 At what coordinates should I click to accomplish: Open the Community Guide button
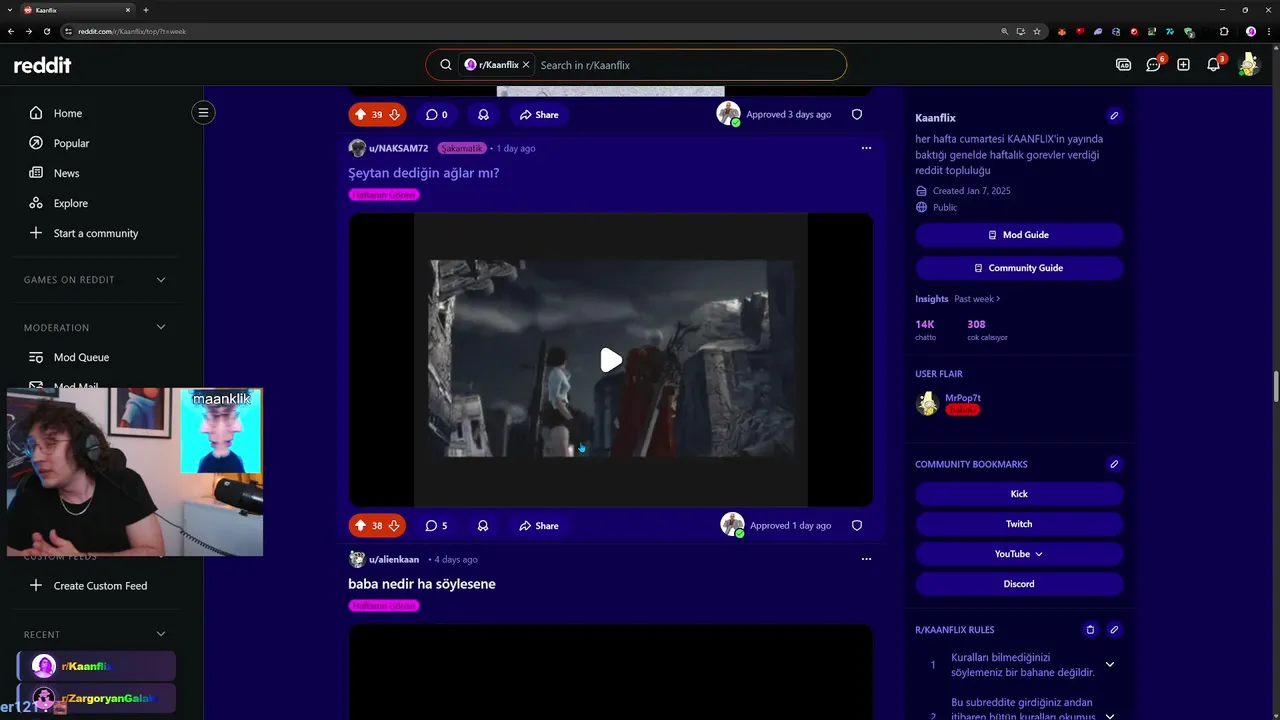click(x=1019, y=268)
